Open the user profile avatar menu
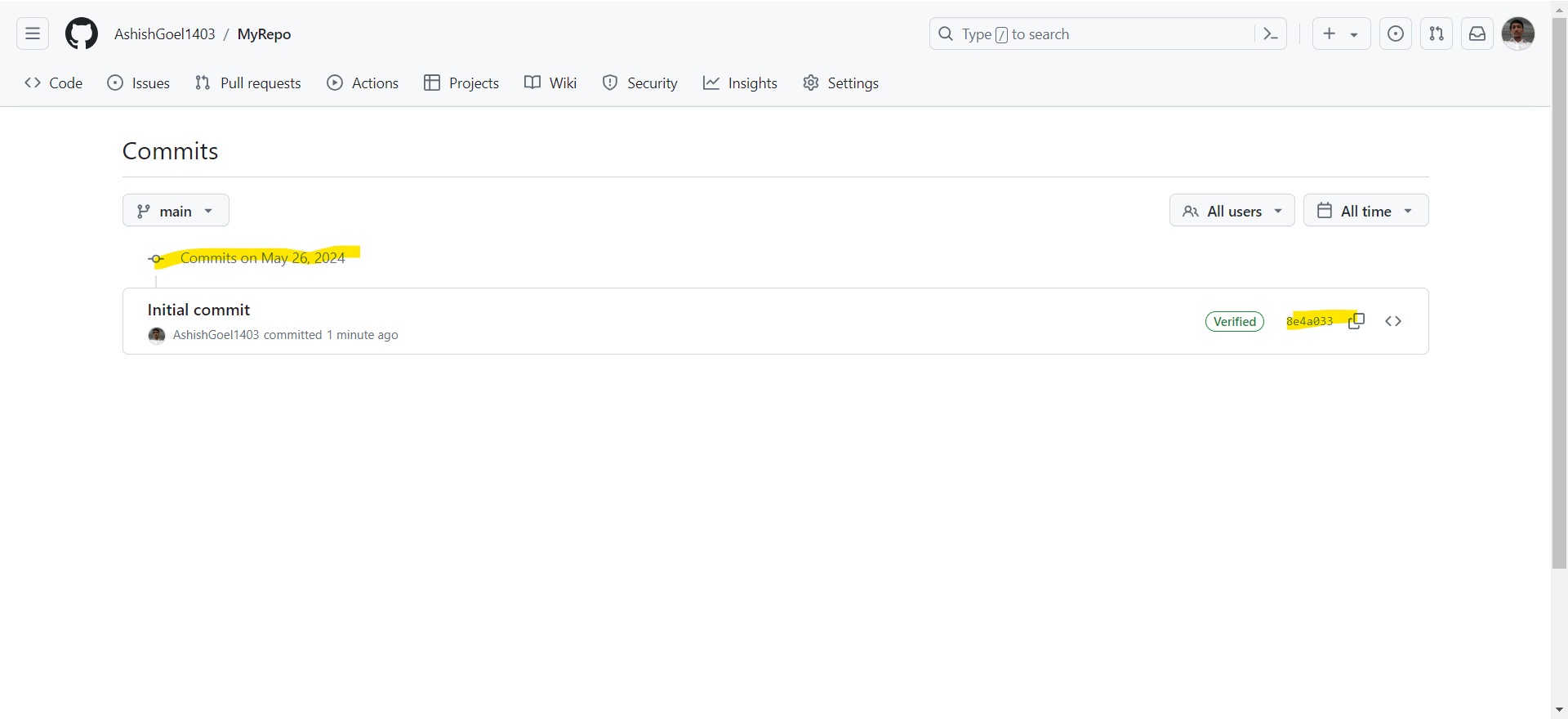 1518,33
